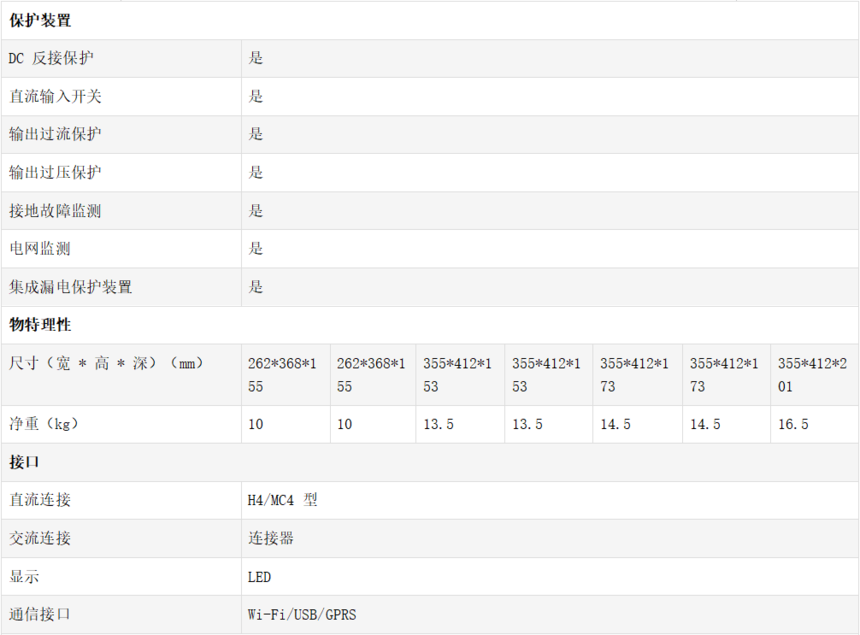Select the DC 反接保护 label cell

pyautogui.click(x=52, y=58)
